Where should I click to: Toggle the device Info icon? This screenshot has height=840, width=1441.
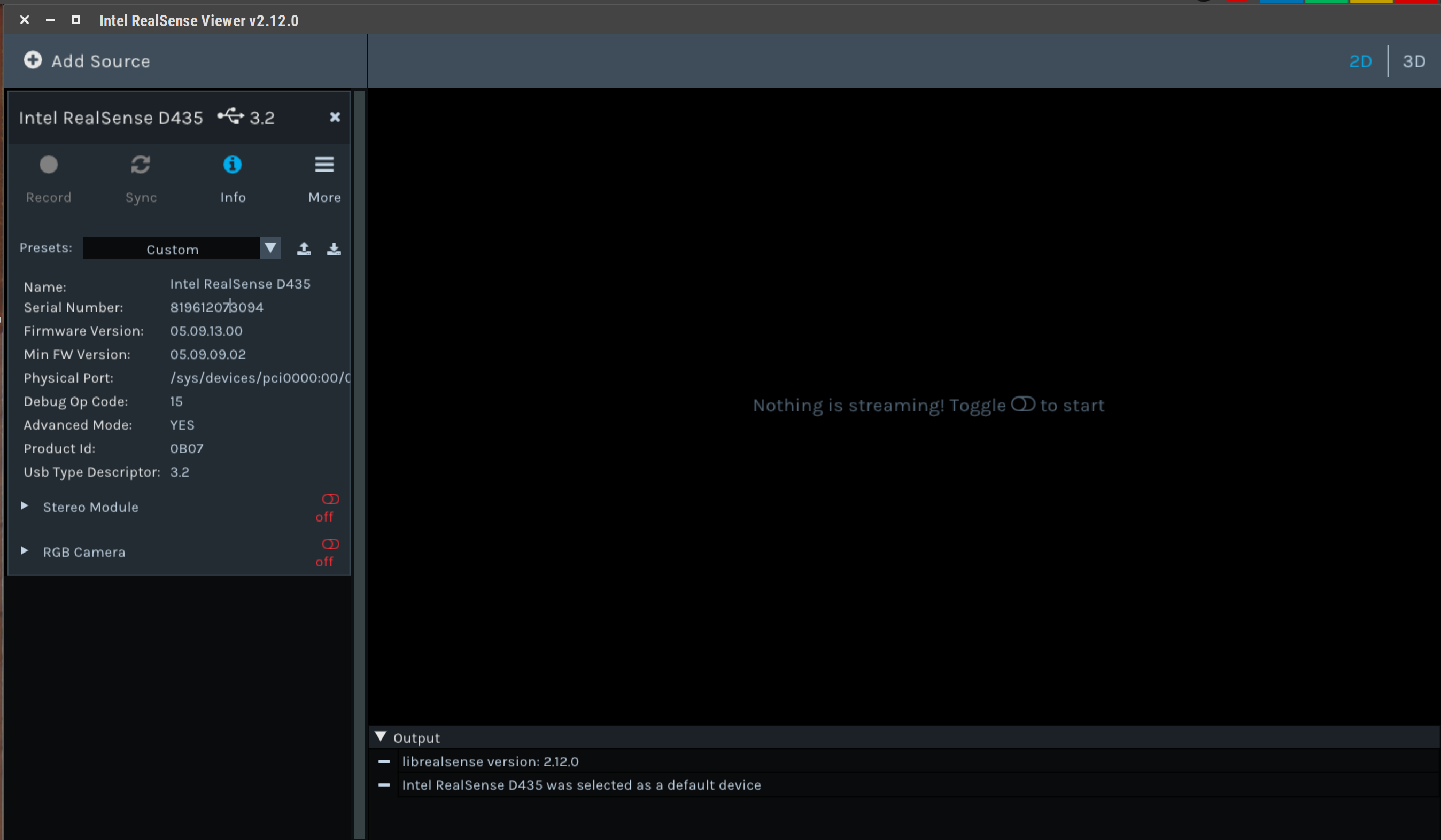point(232,165)
